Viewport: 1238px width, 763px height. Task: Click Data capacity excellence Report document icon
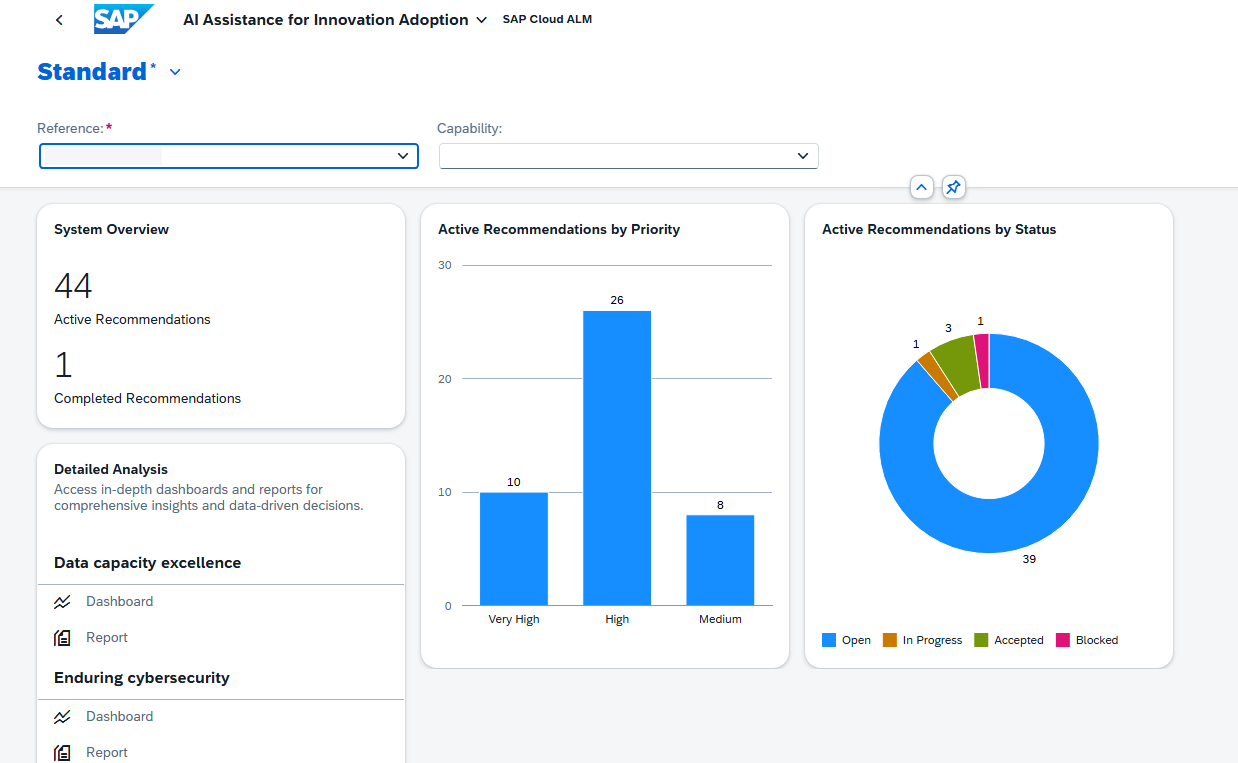tap(63, 638)
